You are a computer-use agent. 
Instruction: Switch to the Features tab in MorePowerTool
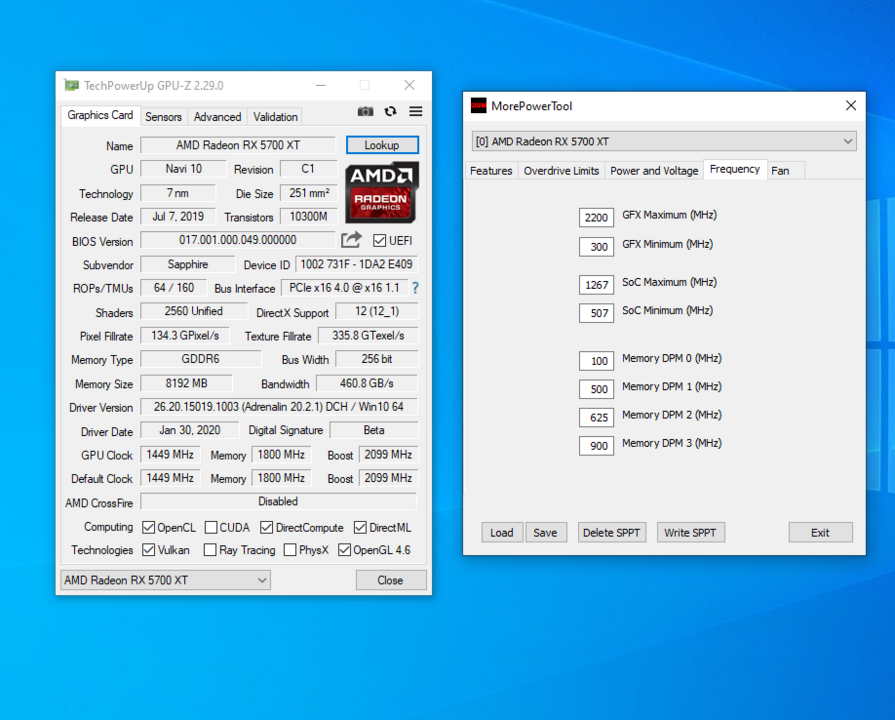coord(491,171)
